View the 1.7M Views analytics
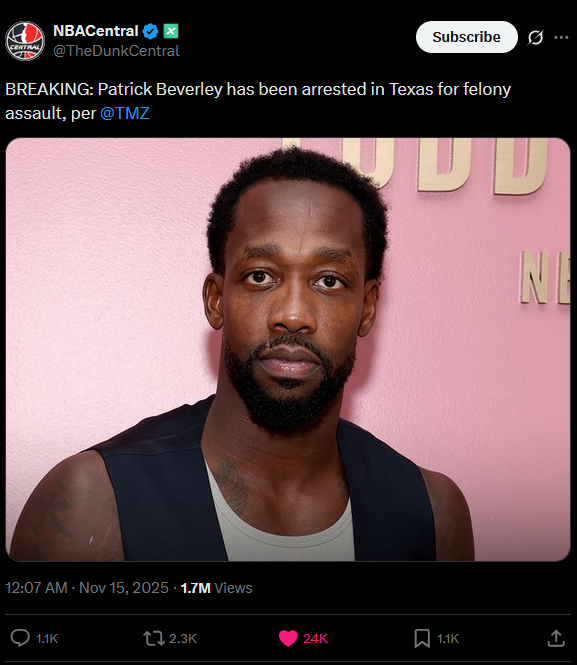Image resolution: width=577 pixels, height=665 pixels. click(216, 588)
